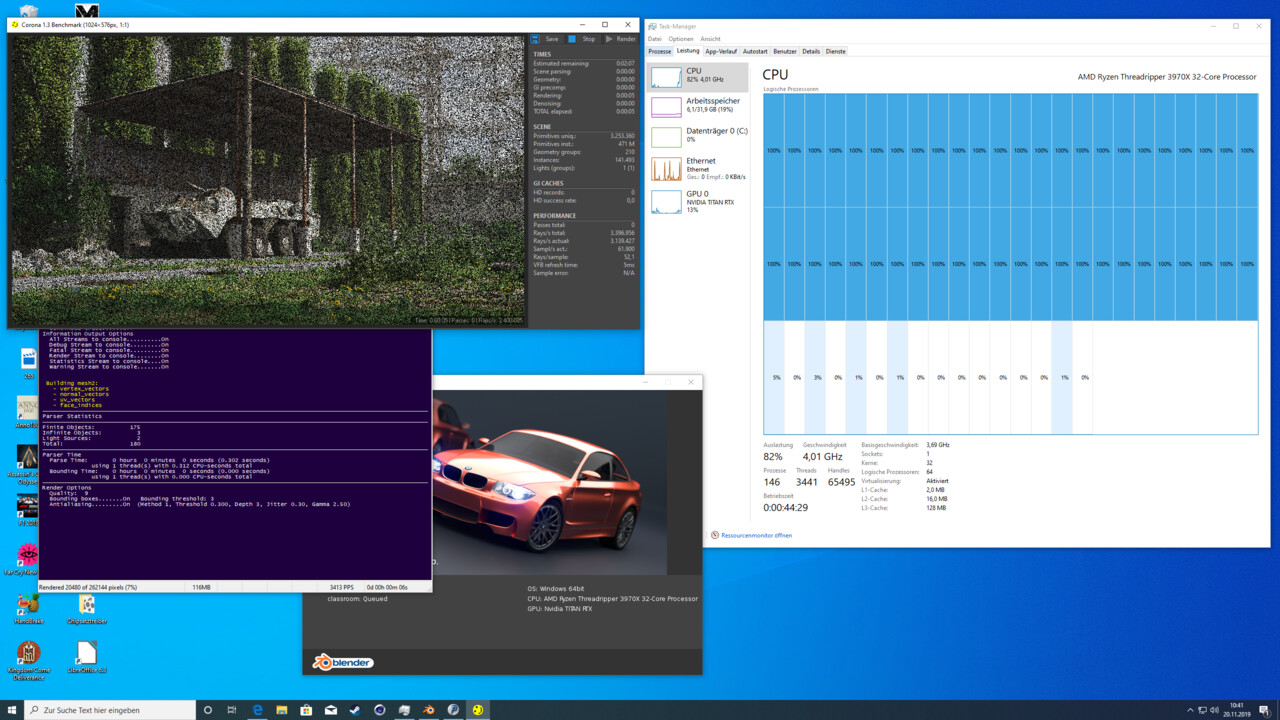Switch to the Leistung tab
The width and height of the screenshot is (1280, 720).
click(x=688, y=51)
